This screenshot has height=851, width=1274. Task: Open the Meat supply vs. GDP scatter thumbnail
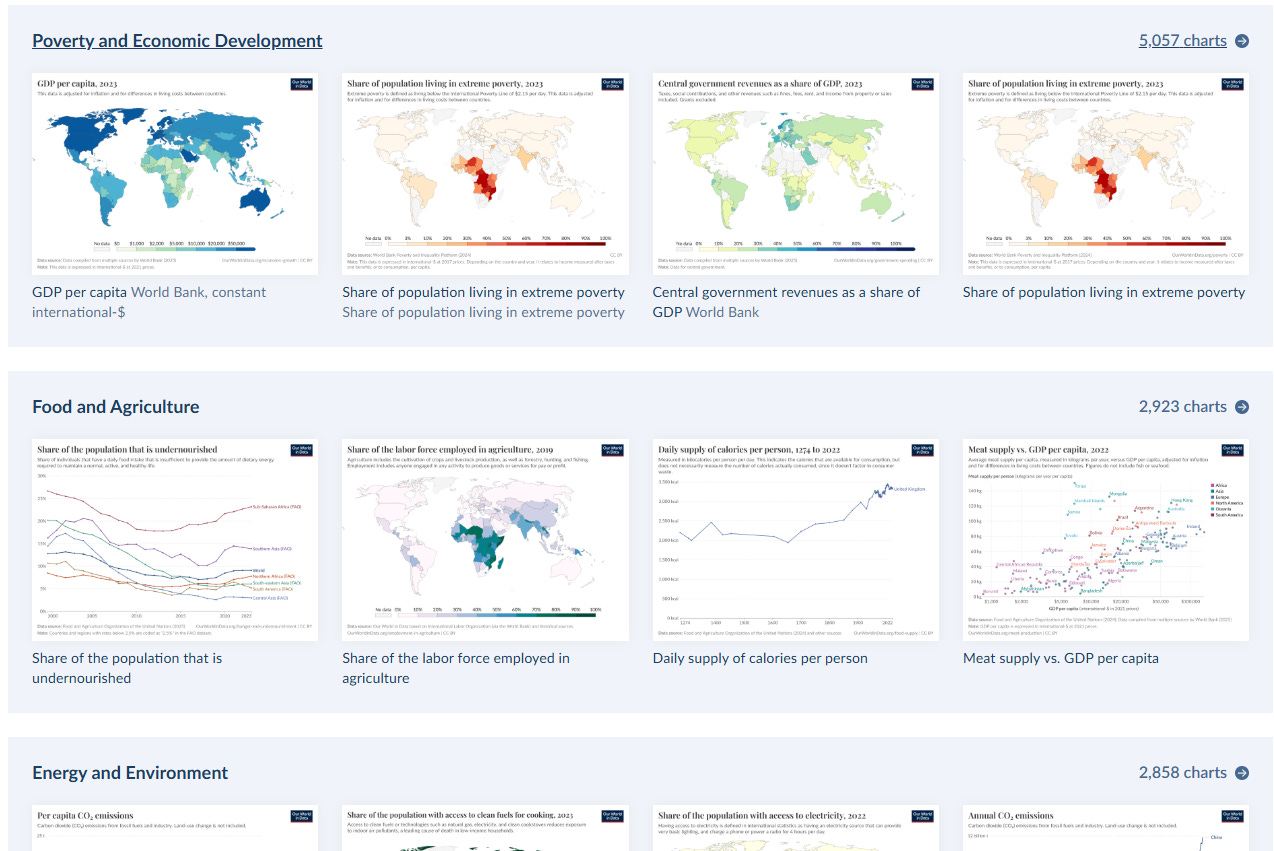[x=1106, y=540]
